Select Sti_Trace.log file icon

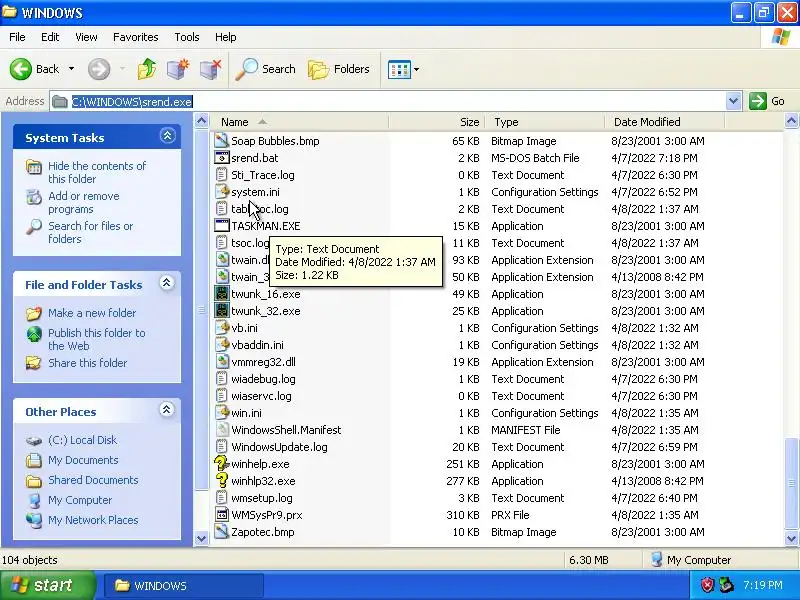pos(221,175)
